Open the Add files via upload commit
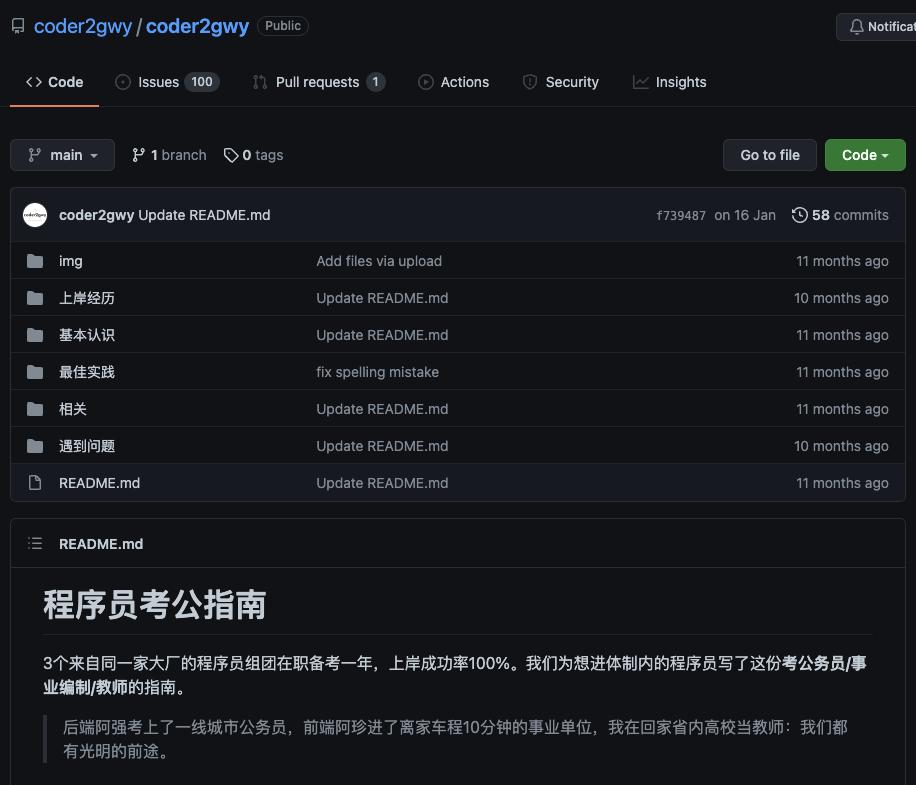The image size is (916, 785). tap(379, 261)
